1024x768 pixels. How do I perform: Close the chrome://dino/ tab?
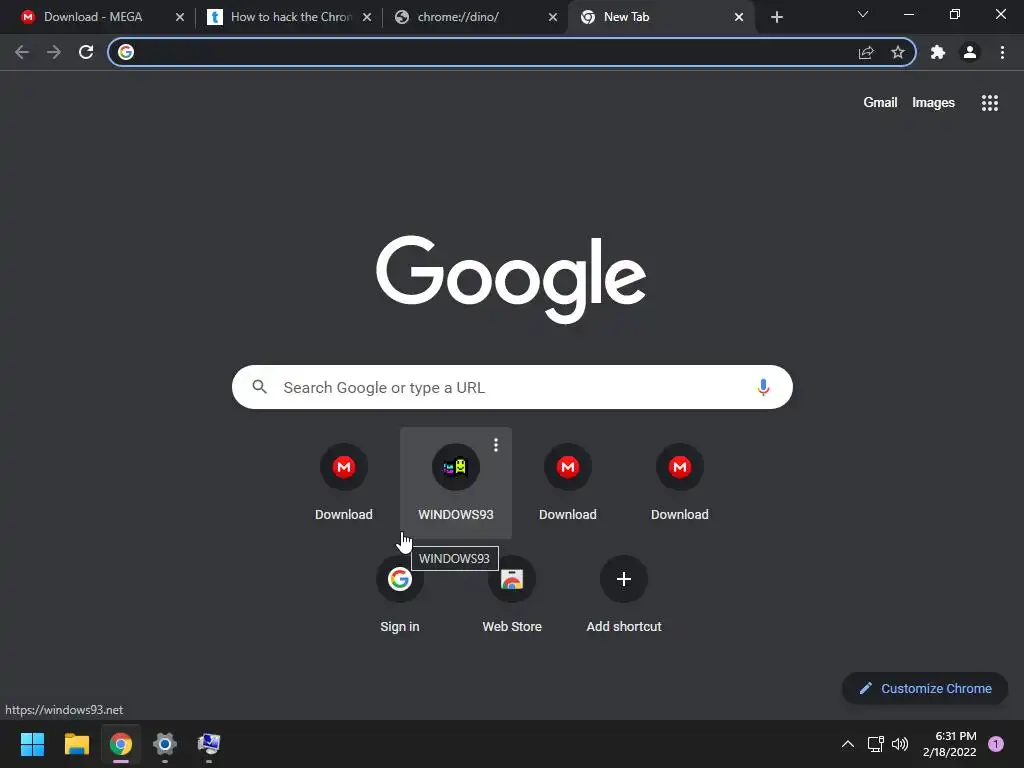tap(552, 17)
